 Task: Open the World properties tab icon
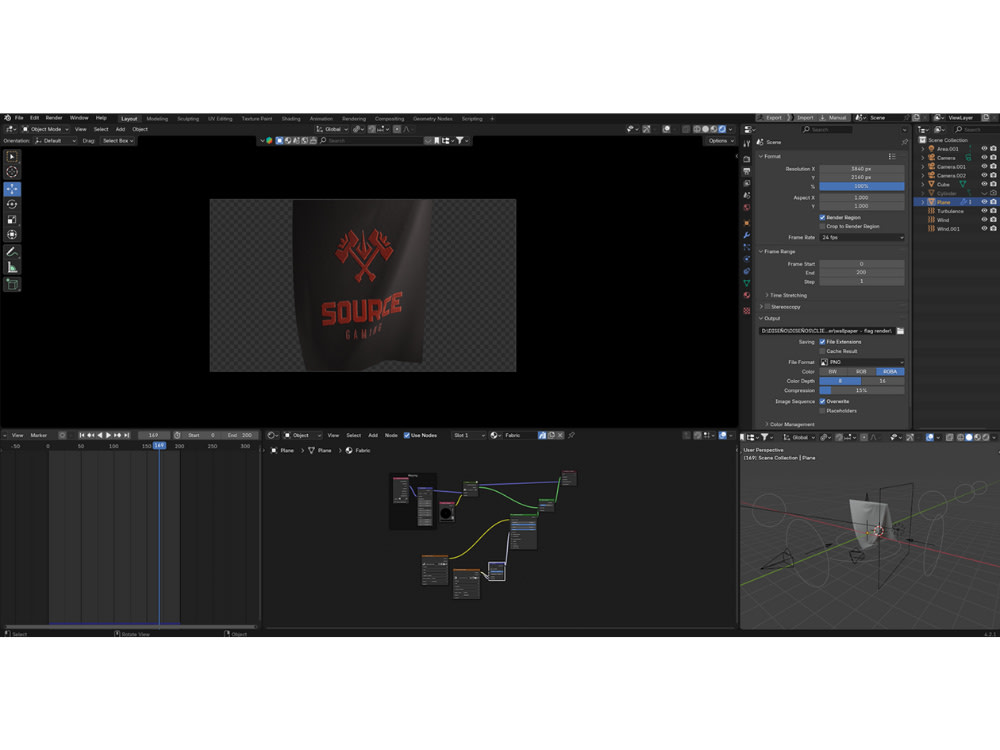(x=747, y=208)
